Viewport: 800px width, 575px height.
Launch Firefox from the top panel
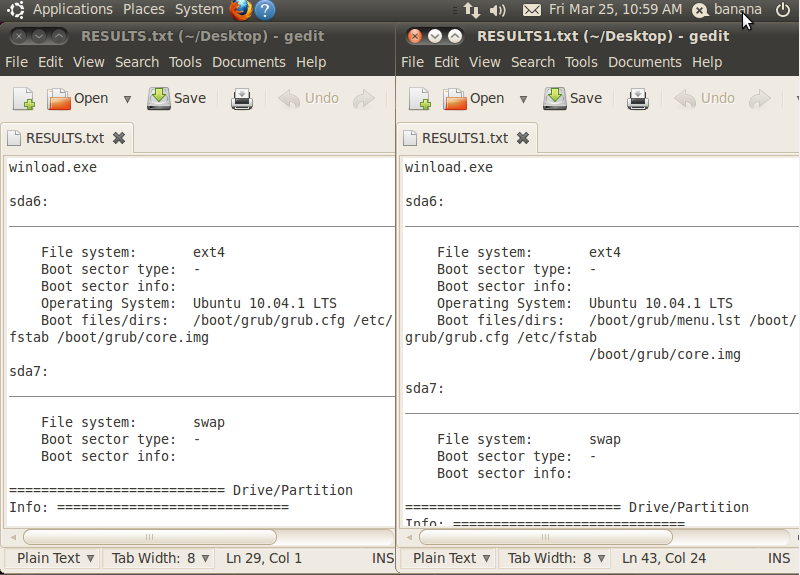(x=241, y=10)
